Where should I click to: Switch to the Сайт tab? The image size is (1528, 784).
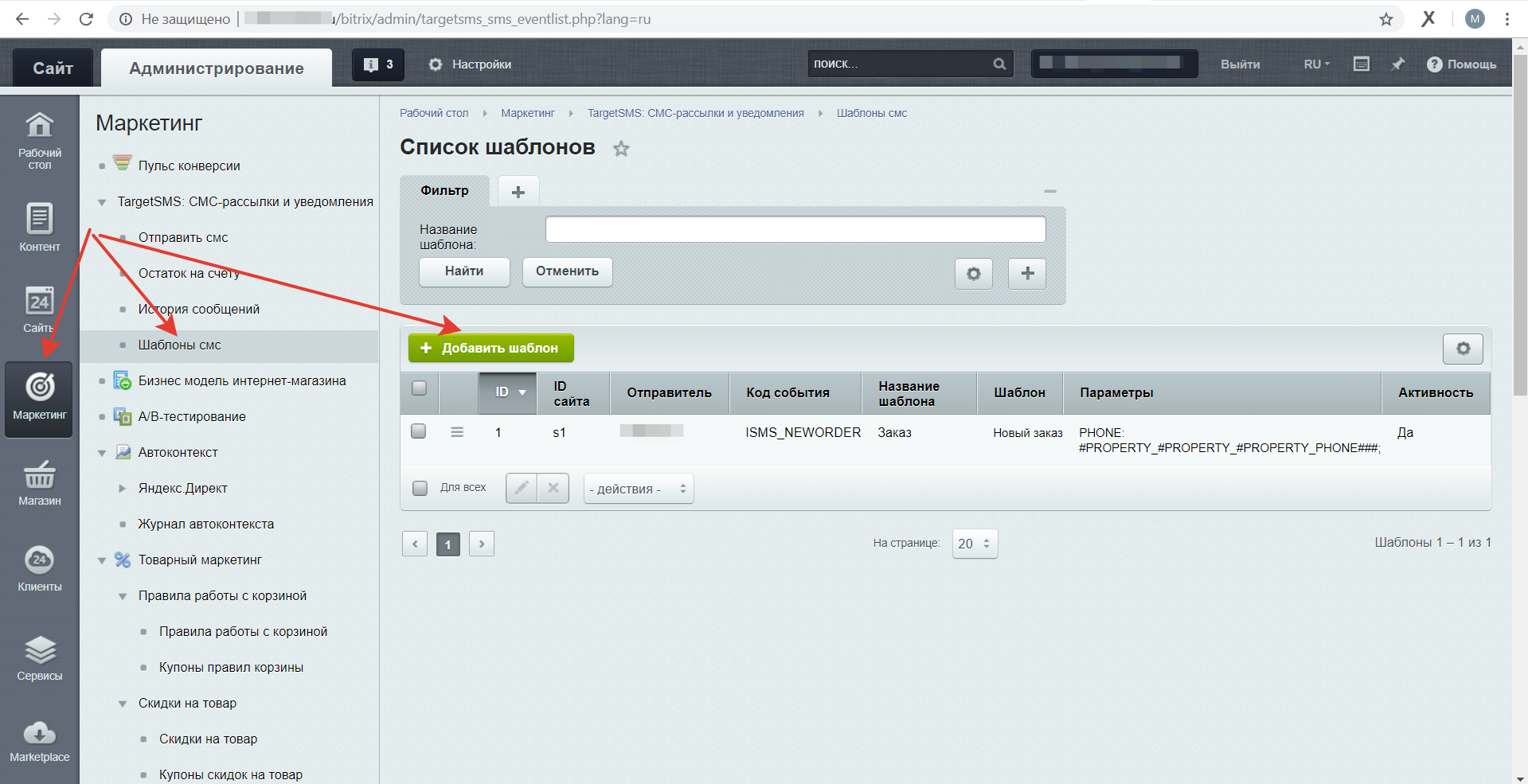click(53, 68)
